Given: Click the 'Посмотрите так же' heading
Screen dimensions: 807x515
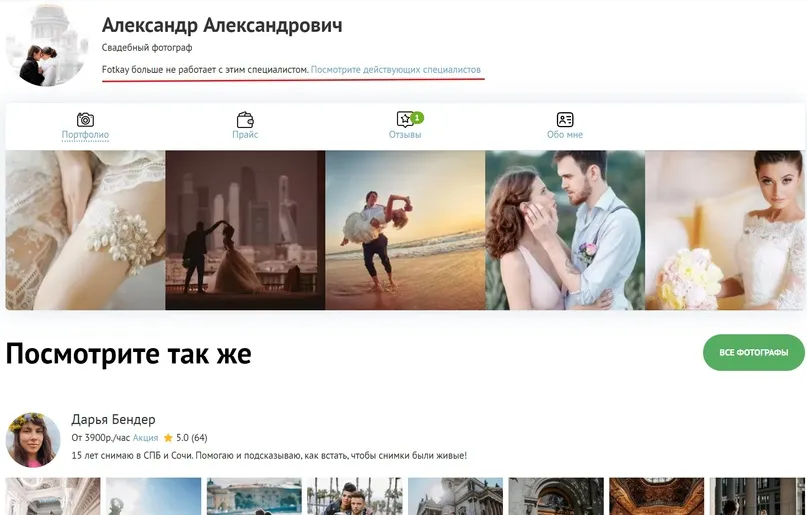Looking at the screenshot, I should pos(129,354).
